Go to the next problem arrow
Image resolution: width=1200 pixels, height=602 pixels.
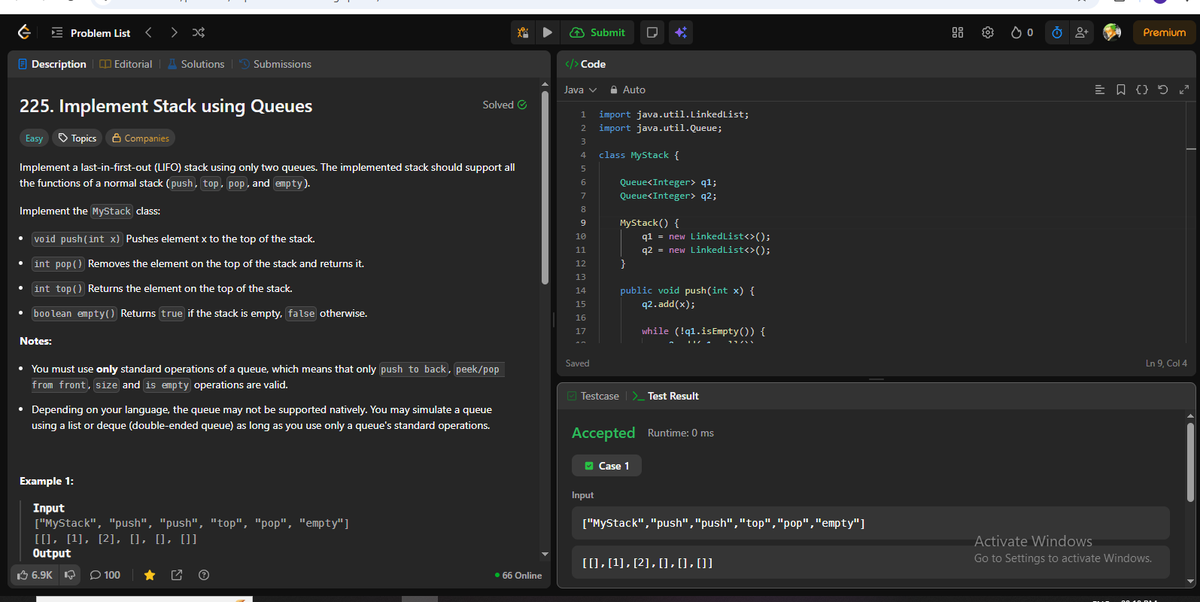coord(174,33)
